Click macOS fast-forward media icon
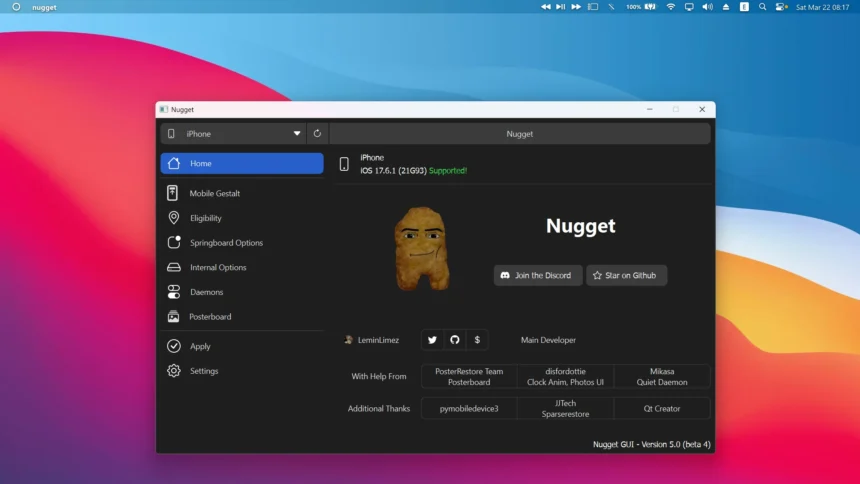 575,7
